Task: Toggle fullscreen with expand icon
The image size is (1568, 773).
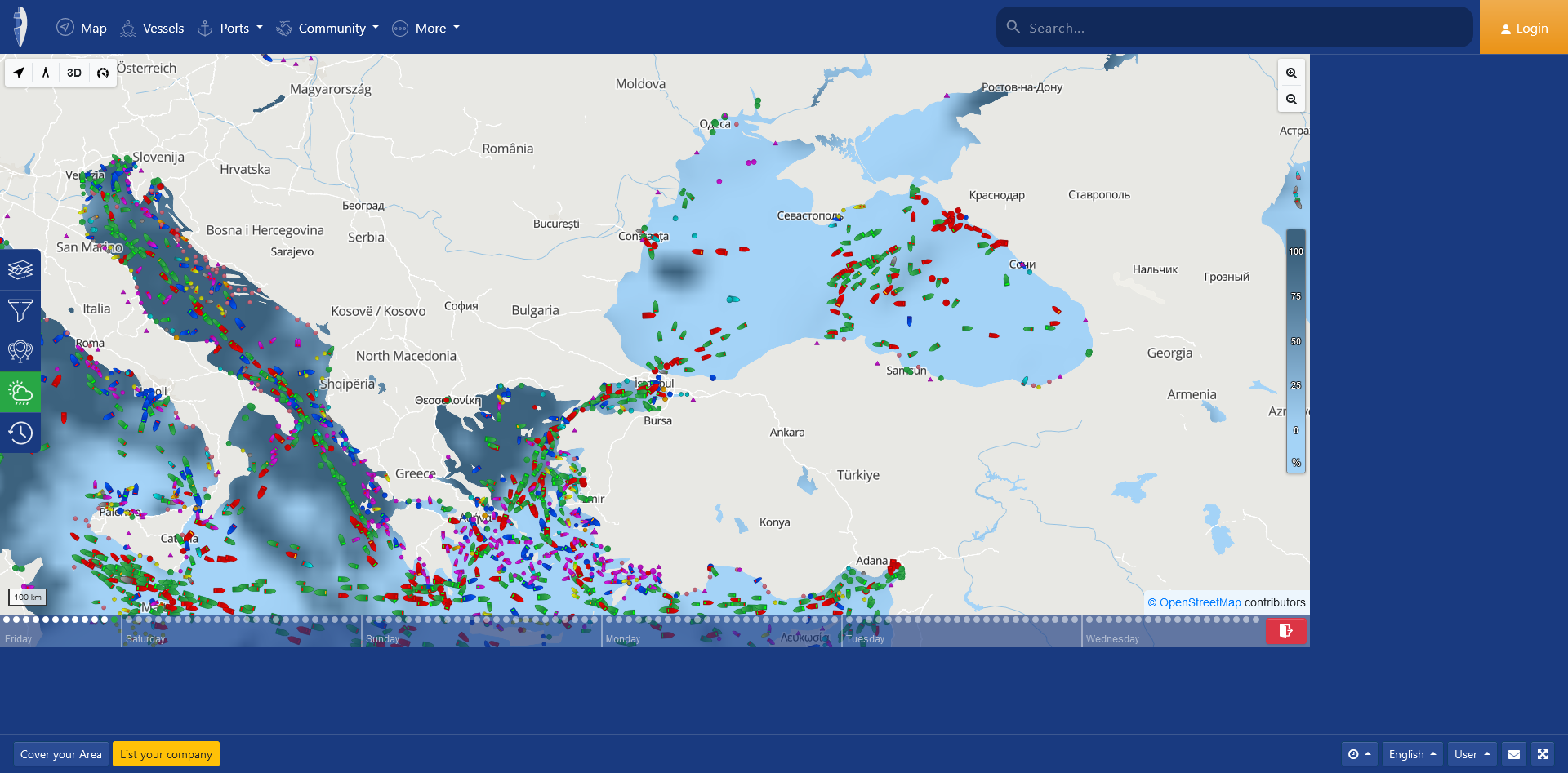Action: pos(1543,754)
